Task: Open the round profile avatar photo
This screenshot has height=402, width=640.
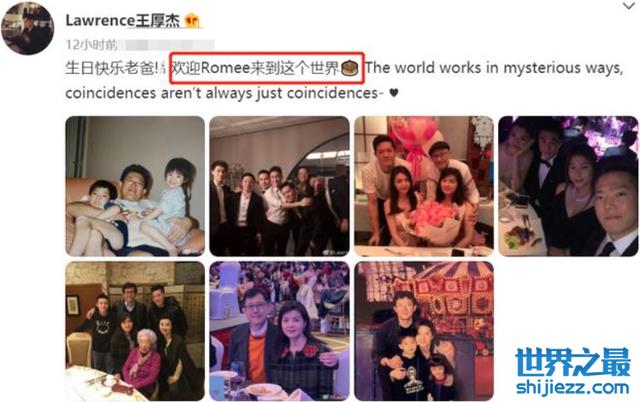Action: pyautogui.click(x=27, y=28)
